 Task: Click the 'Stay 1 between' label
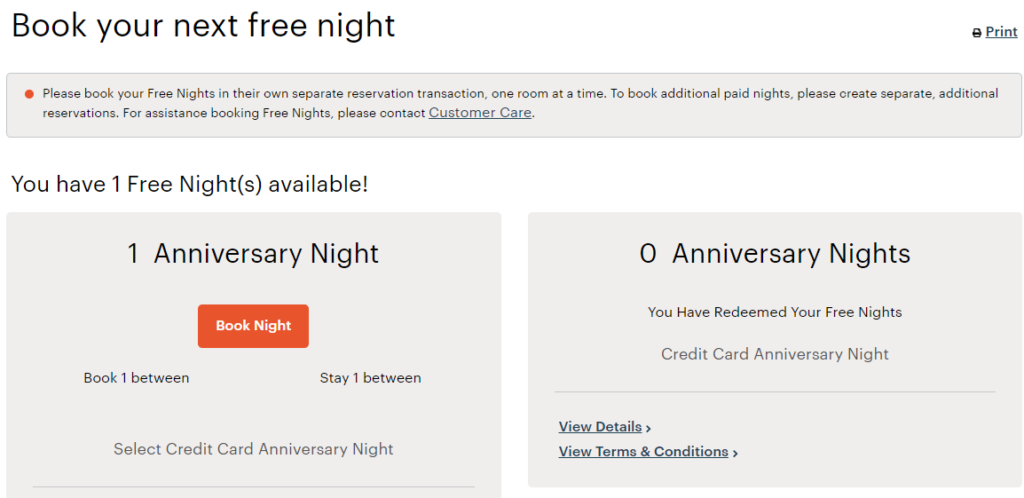(x=370, y=378)
